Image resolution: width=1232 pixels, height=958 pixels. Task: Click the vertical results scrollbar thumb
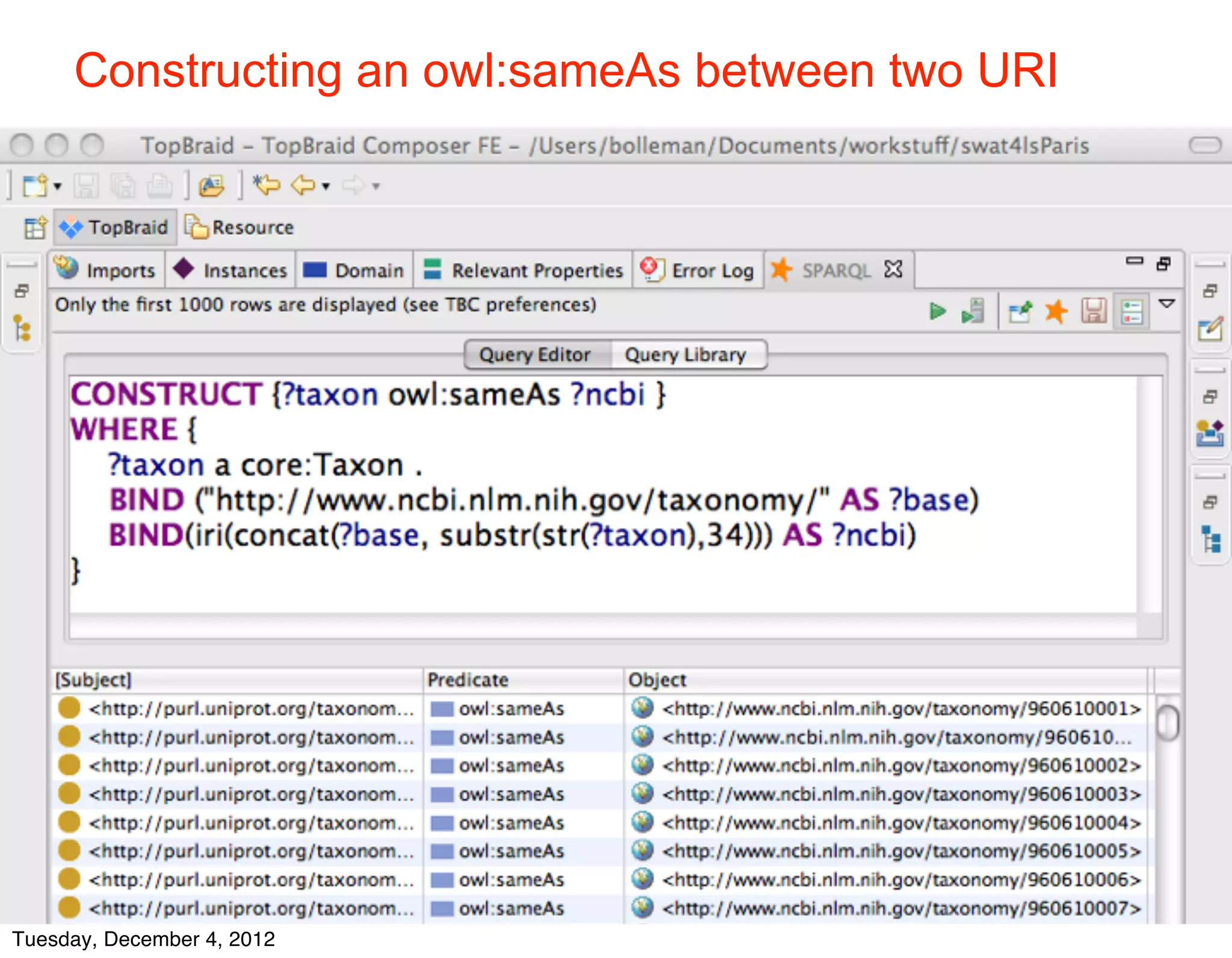pyautogui.click(x=1168, y=722)
